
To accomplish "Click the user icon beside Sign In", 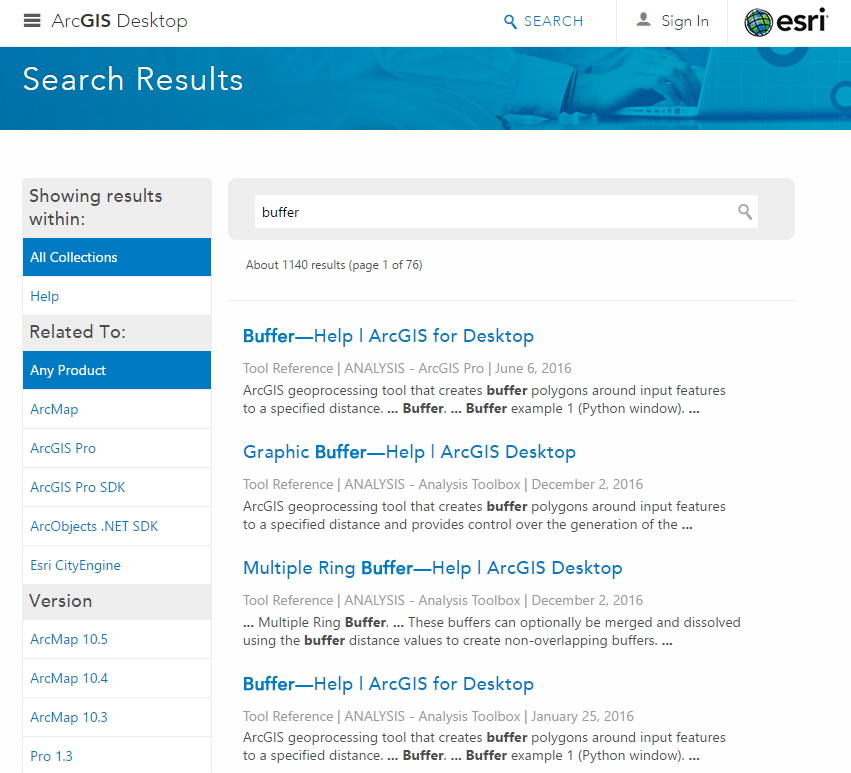I will point(643,20).
